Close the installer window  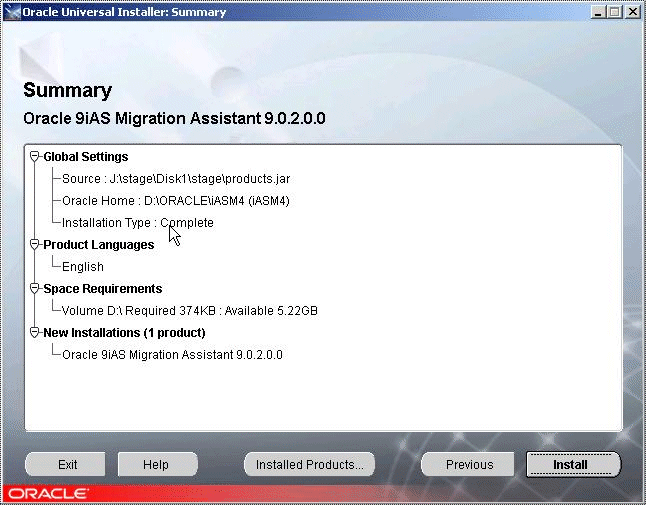click(632, 12)
